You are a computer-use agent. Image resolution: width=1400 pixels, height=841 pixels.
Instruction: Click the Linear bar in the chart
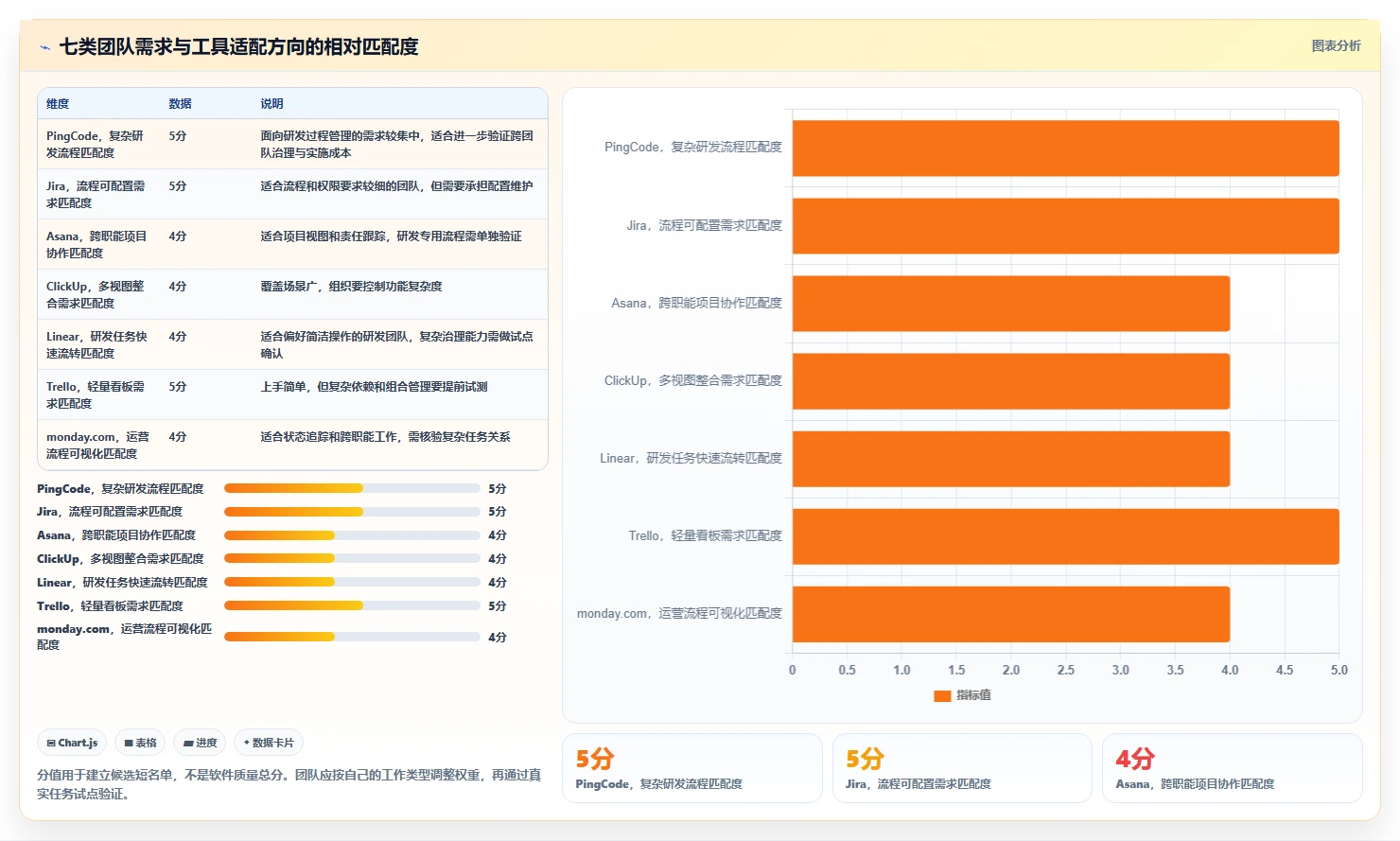[x=1011, y=459]
